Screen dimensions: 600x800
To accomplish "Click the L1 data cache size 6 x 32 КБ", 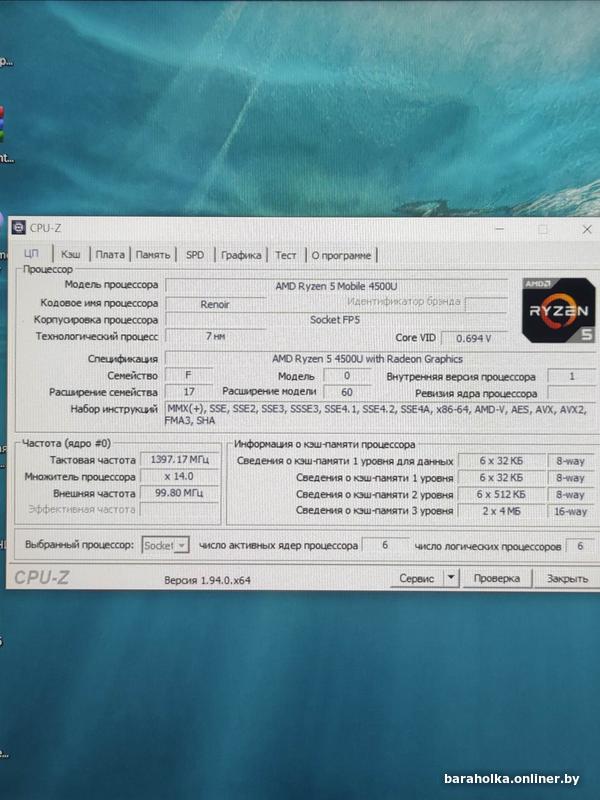I will pyautogui.click(x=501, y=461).
